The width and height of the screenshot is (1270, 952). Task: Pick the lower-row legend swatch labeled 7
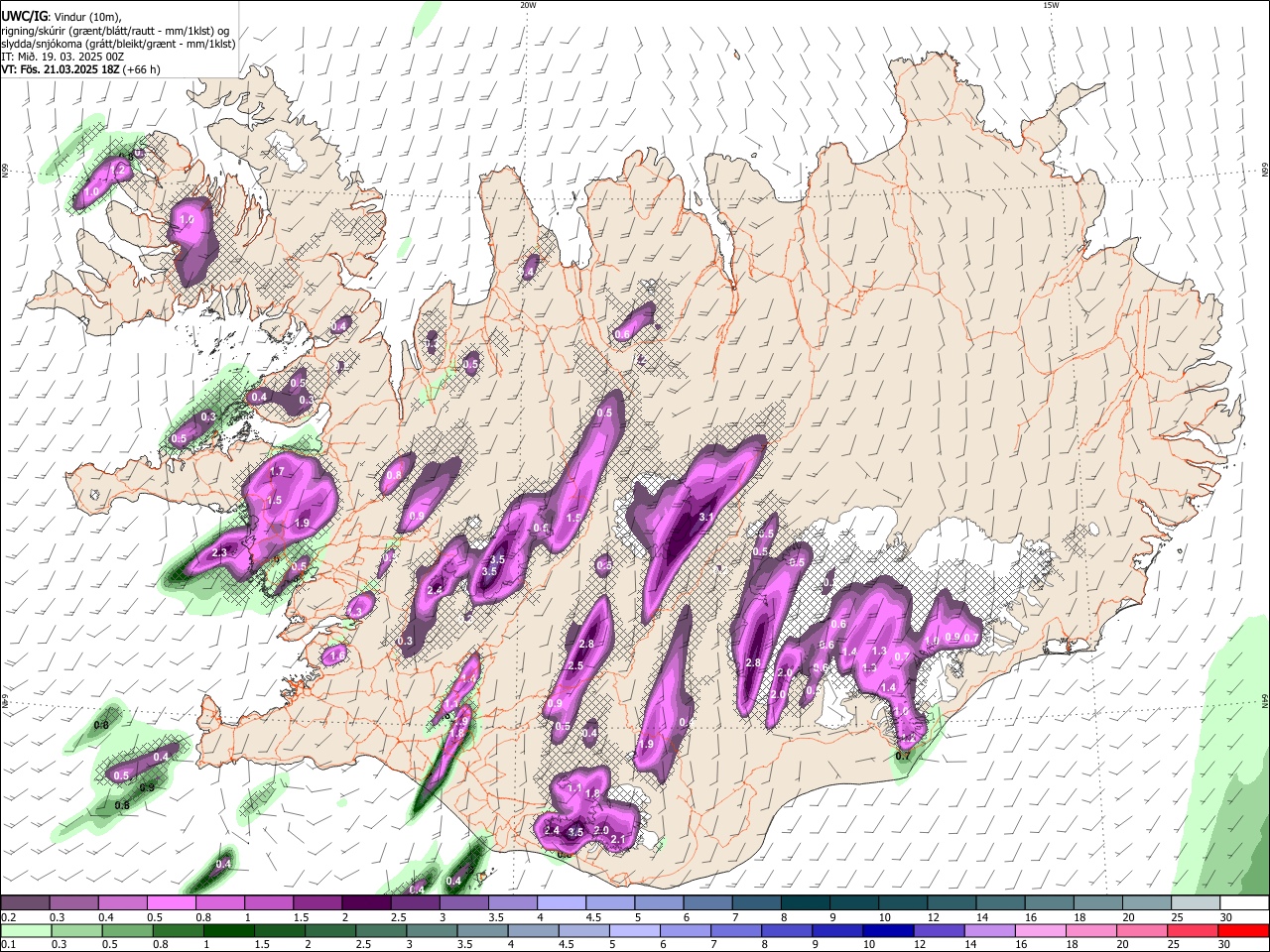click(736, 930)
